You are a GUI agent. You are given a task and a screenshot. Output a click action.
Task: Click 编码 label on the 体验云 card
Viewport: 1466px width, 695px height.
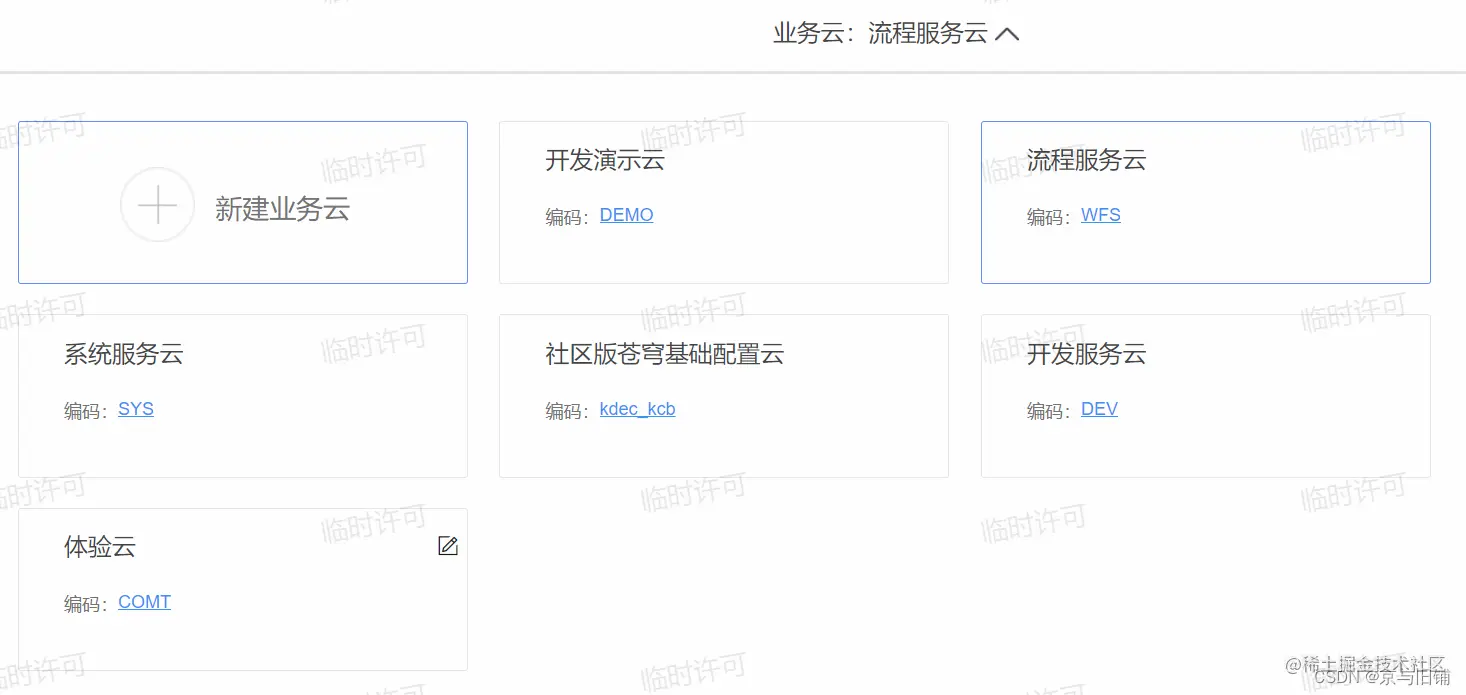pos(83,604)
